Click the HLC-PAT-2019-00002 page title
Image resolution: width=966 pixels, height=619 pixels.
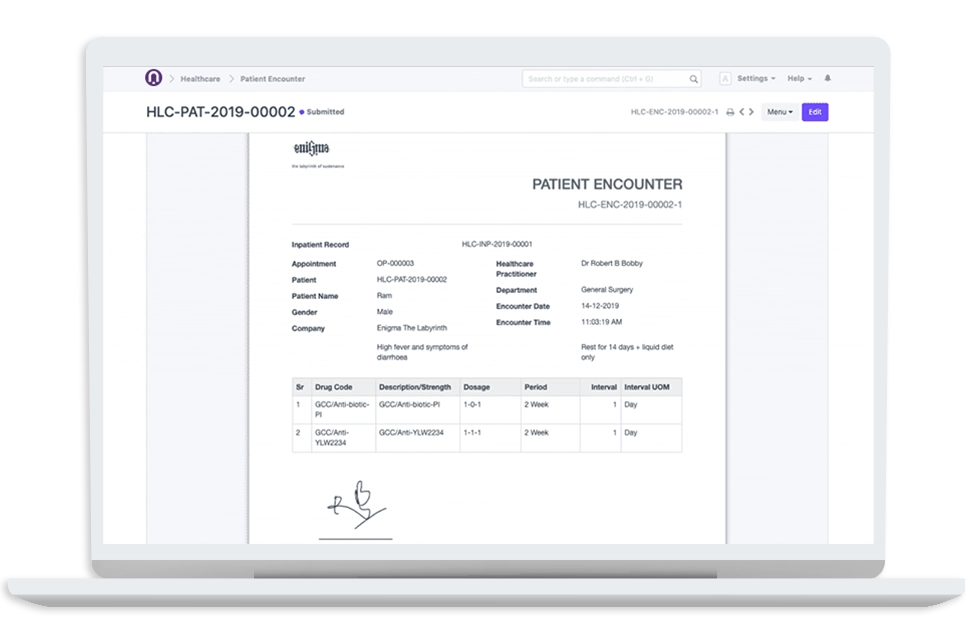220,112
